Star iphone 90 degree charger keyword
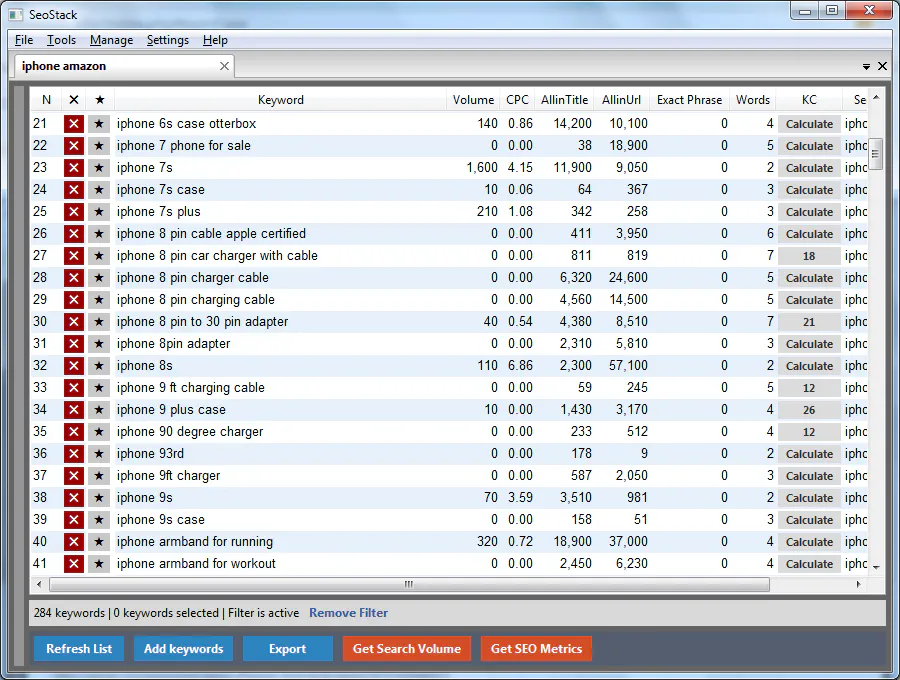Image resolution: width=900 pixels, height=680 pixels. coord(99,432)
